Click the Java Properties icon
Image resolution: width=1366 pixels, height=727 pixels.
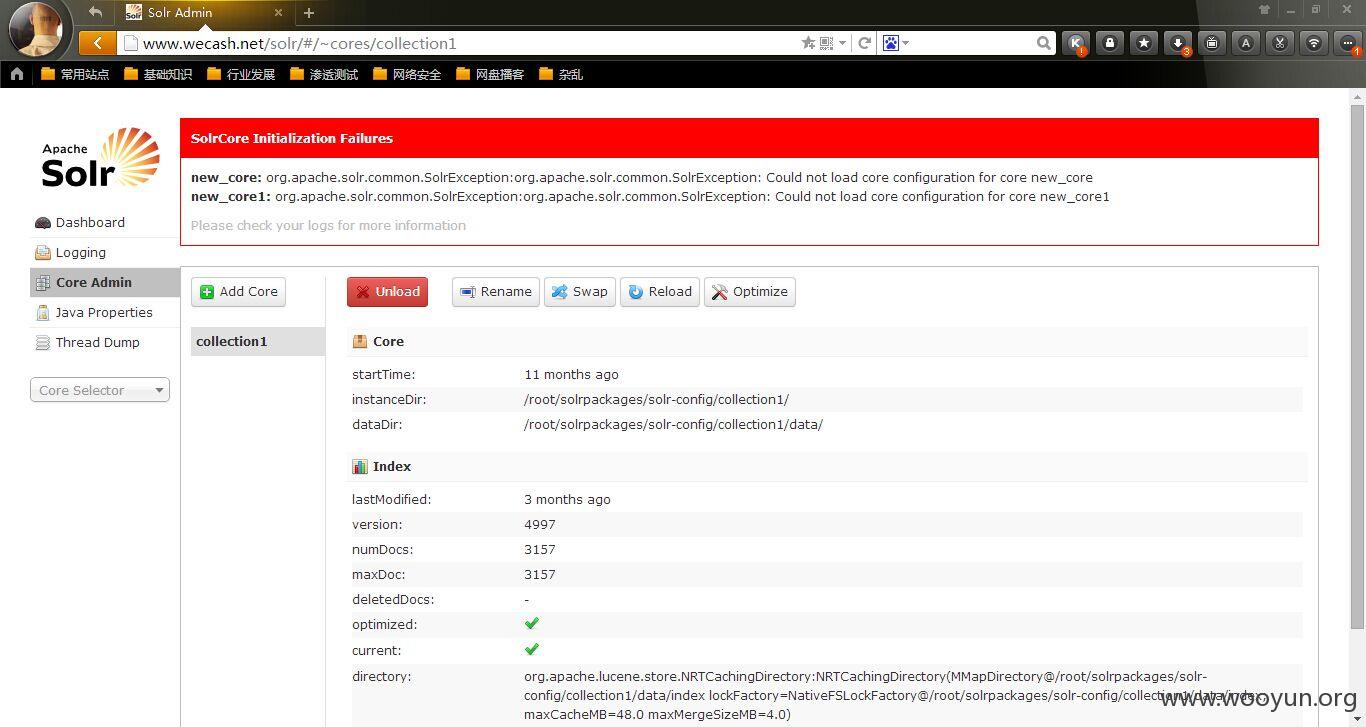42,313
